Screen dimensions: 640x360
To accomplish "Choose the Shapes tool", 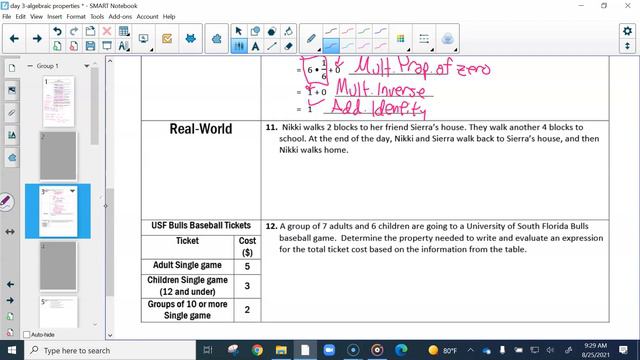I will point(256,31).
